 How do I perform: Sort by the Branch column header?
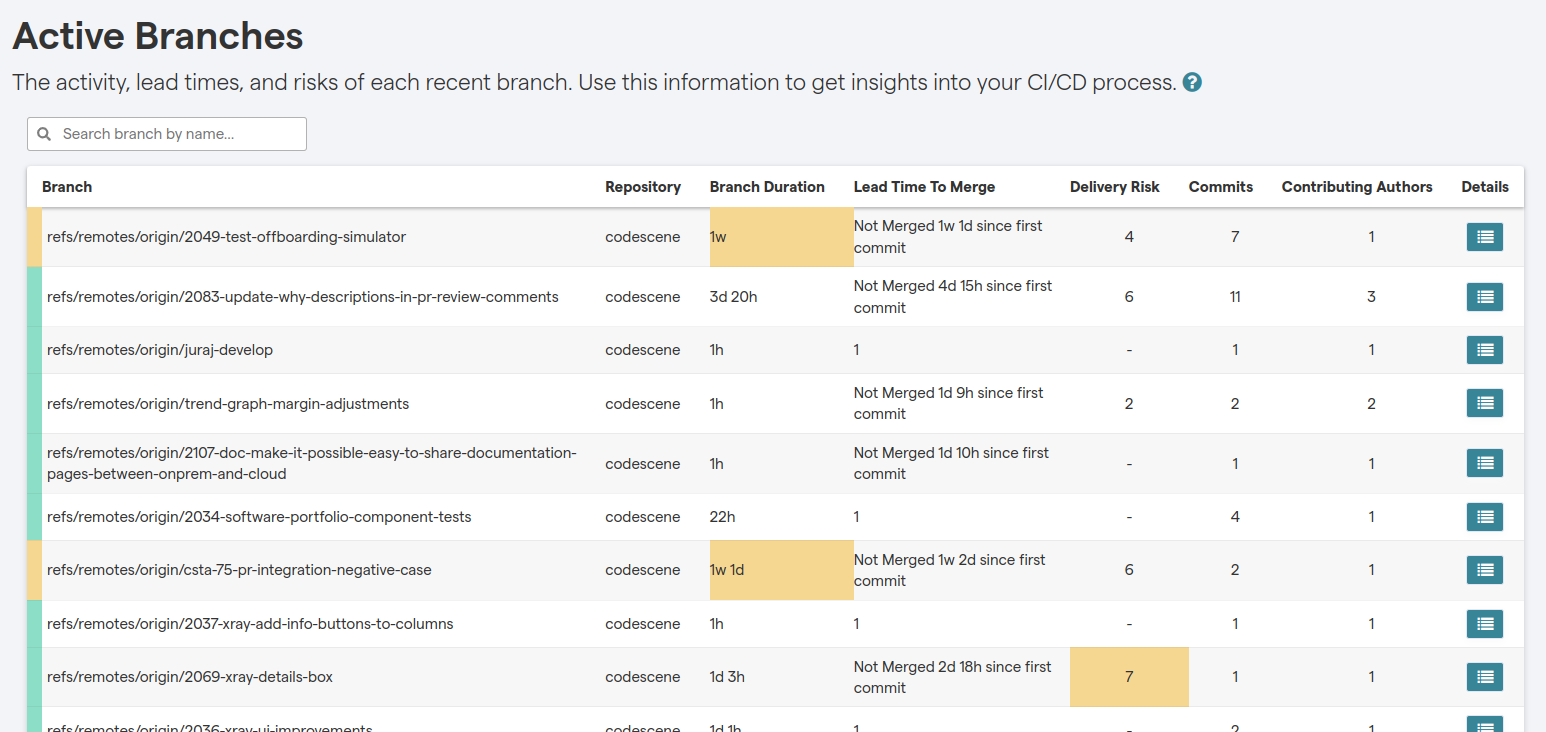tap(66, 187)
